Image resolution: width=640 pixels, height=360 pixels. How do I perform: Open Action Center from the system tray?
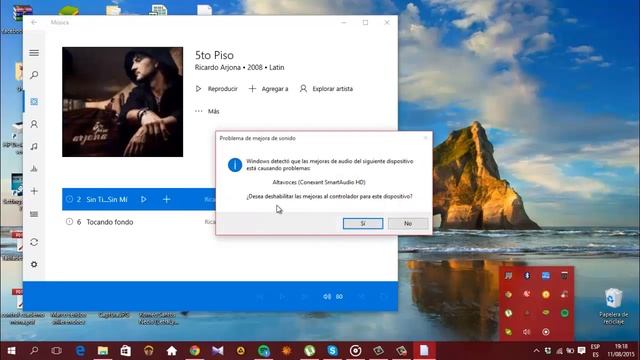pos(581,351)
